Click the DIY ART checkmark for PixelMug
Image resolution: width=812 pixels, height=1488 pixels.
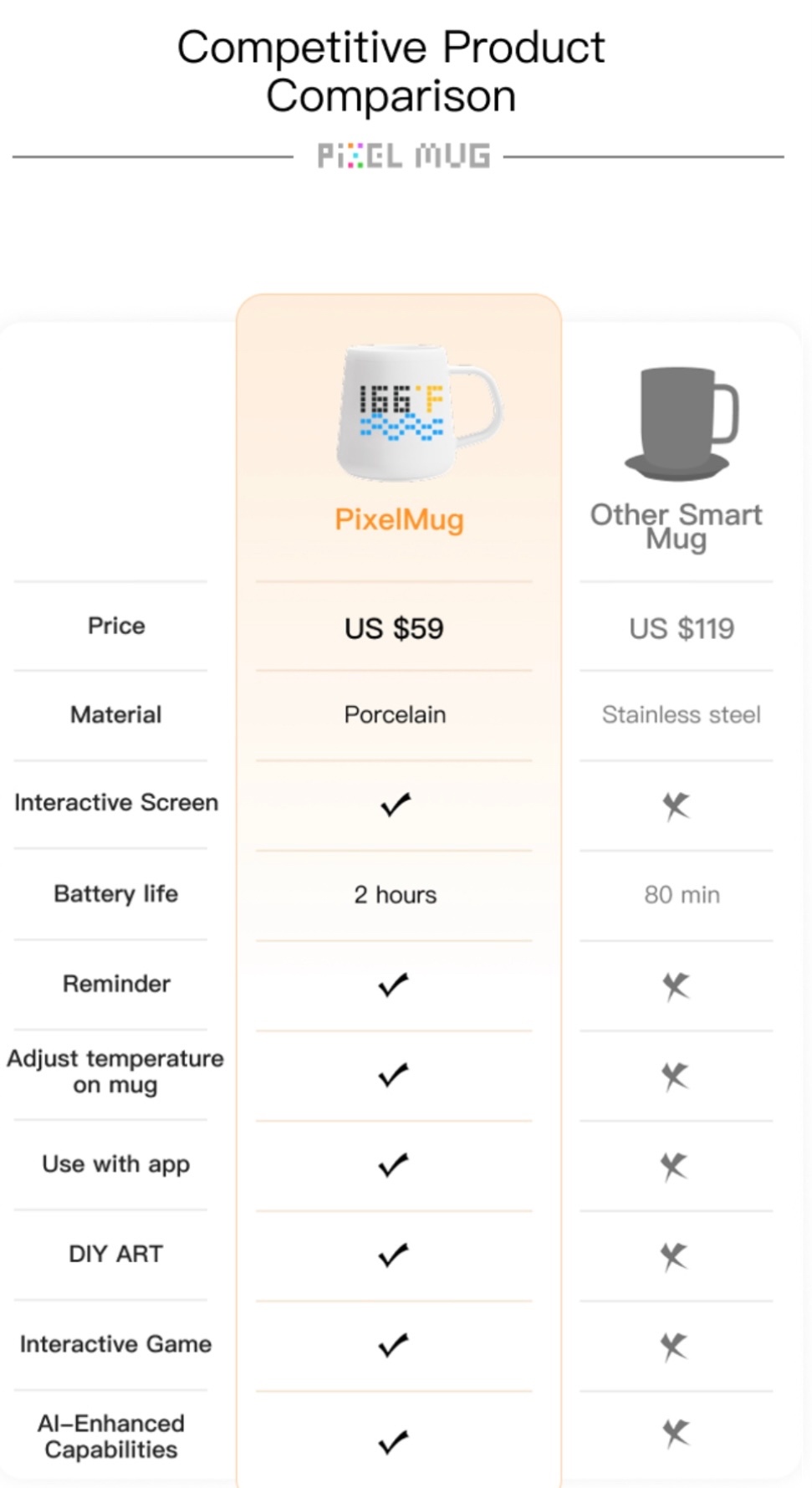pos(394,1255)
